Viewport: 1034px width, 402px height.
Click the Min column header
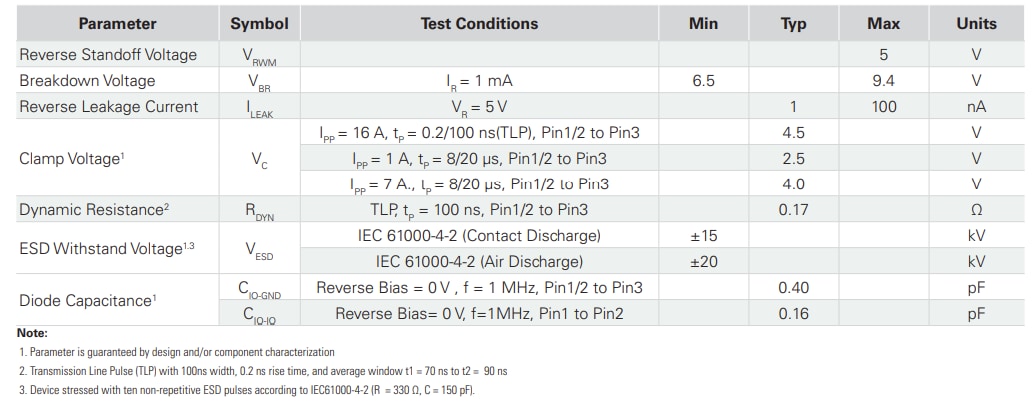click(703, 24)
